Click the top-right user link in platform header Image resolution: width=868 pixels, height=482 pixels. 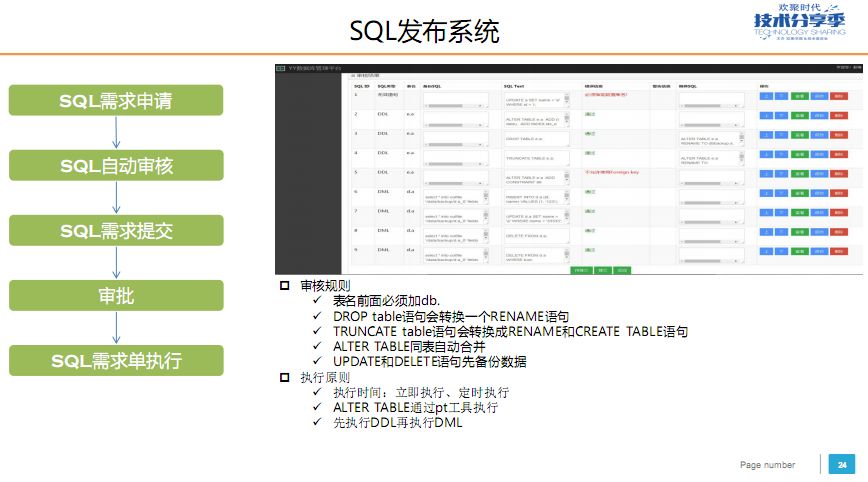849,68
